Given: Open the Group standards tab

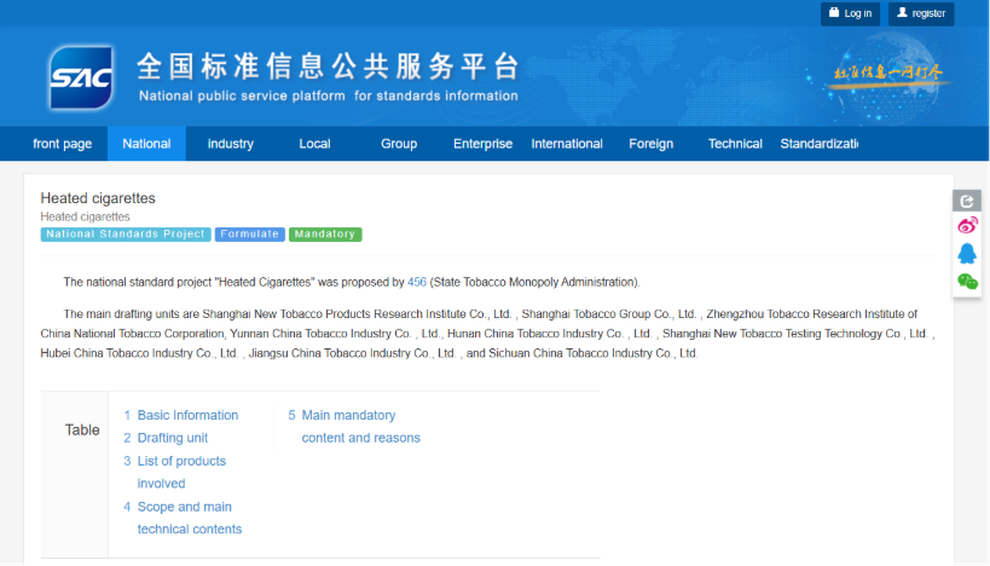Looking at the screenshot, I should (x=398, y=144).
